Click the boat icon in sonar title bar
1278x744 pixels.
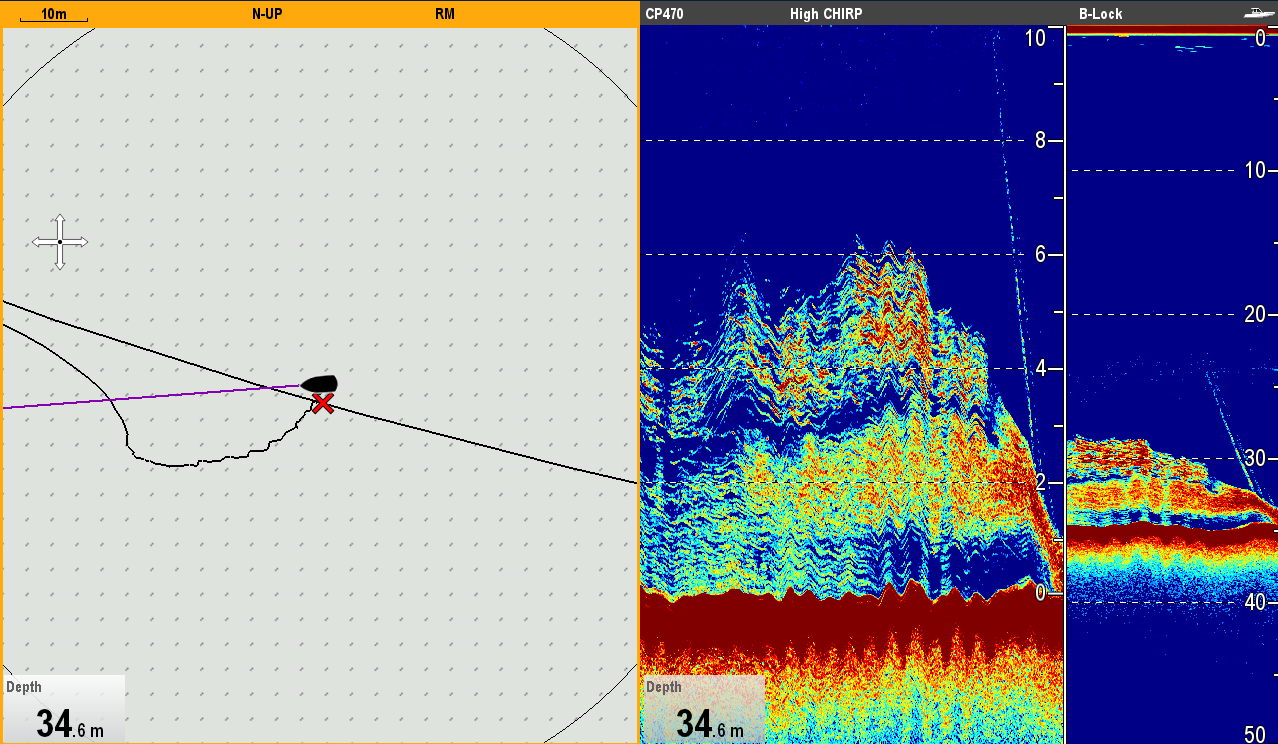(x=1255, y=13)
